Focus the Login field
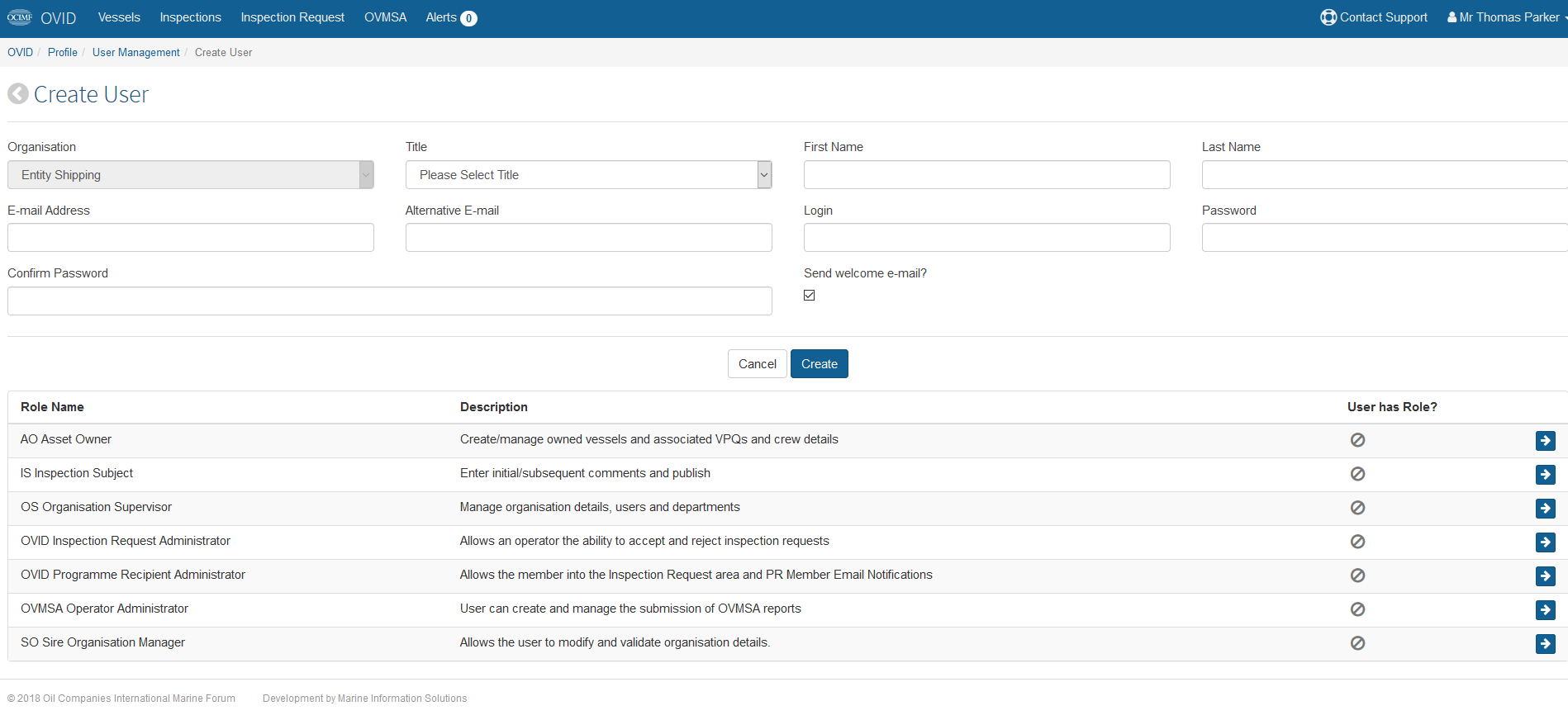The image size is (1568, 720). pyautogui.click(x=987, y=238)
